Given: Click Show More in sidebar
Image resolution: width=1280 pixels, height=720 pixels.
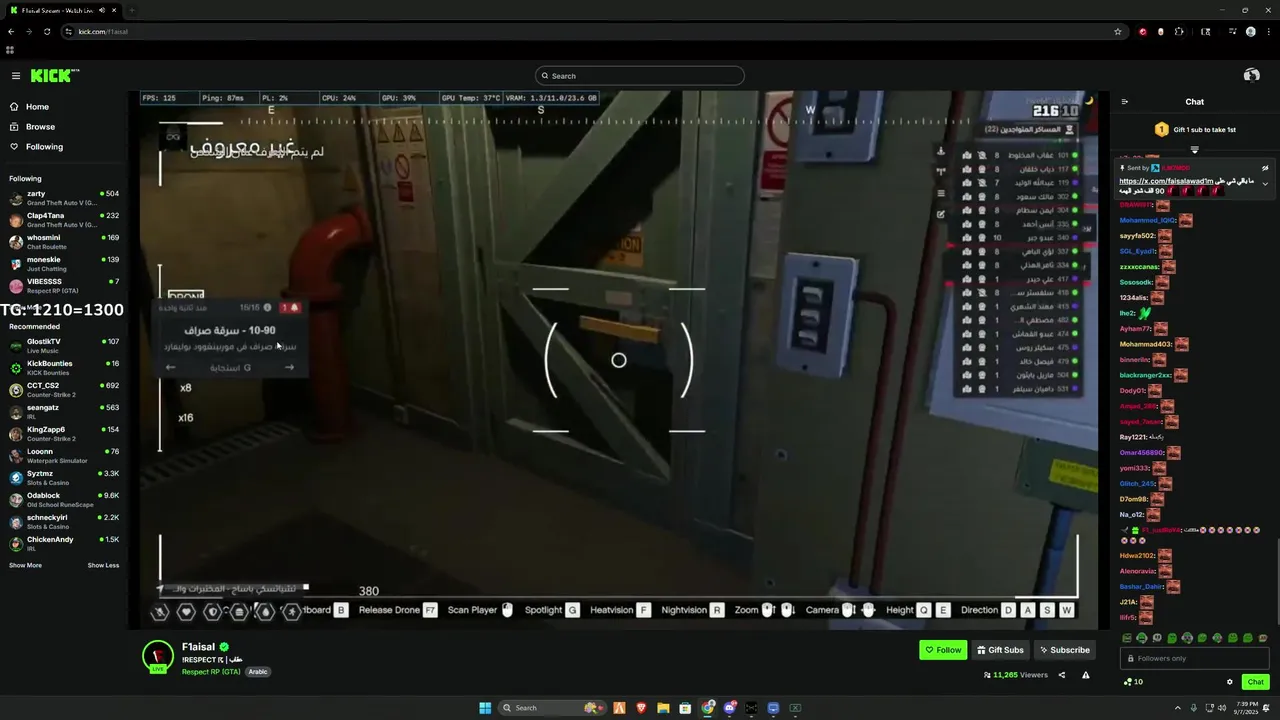Looking at the screenshot, I should pos(25,566).
